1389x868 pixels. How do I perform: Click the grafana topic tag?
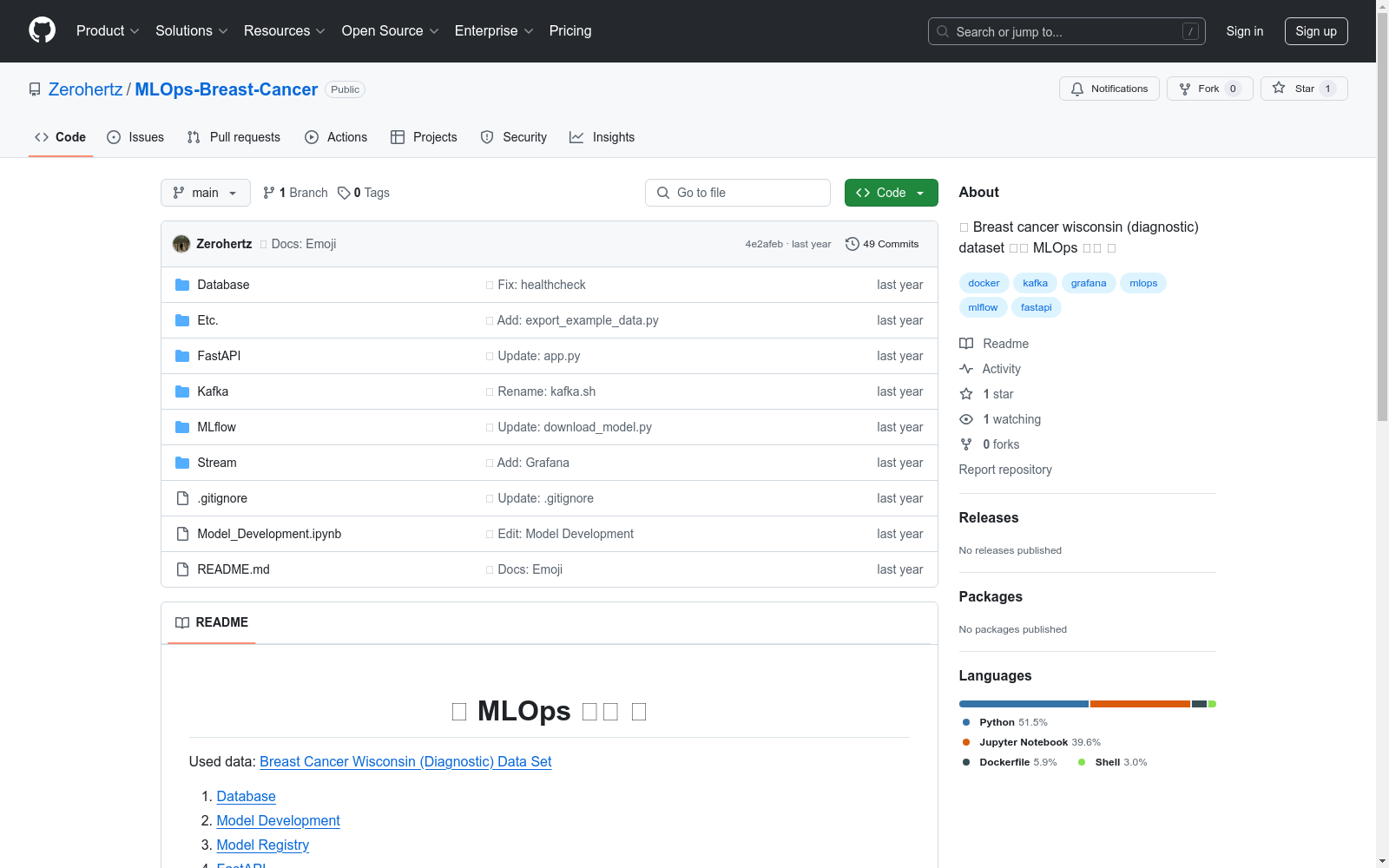pyautogui.click(x=1089, y=283)
